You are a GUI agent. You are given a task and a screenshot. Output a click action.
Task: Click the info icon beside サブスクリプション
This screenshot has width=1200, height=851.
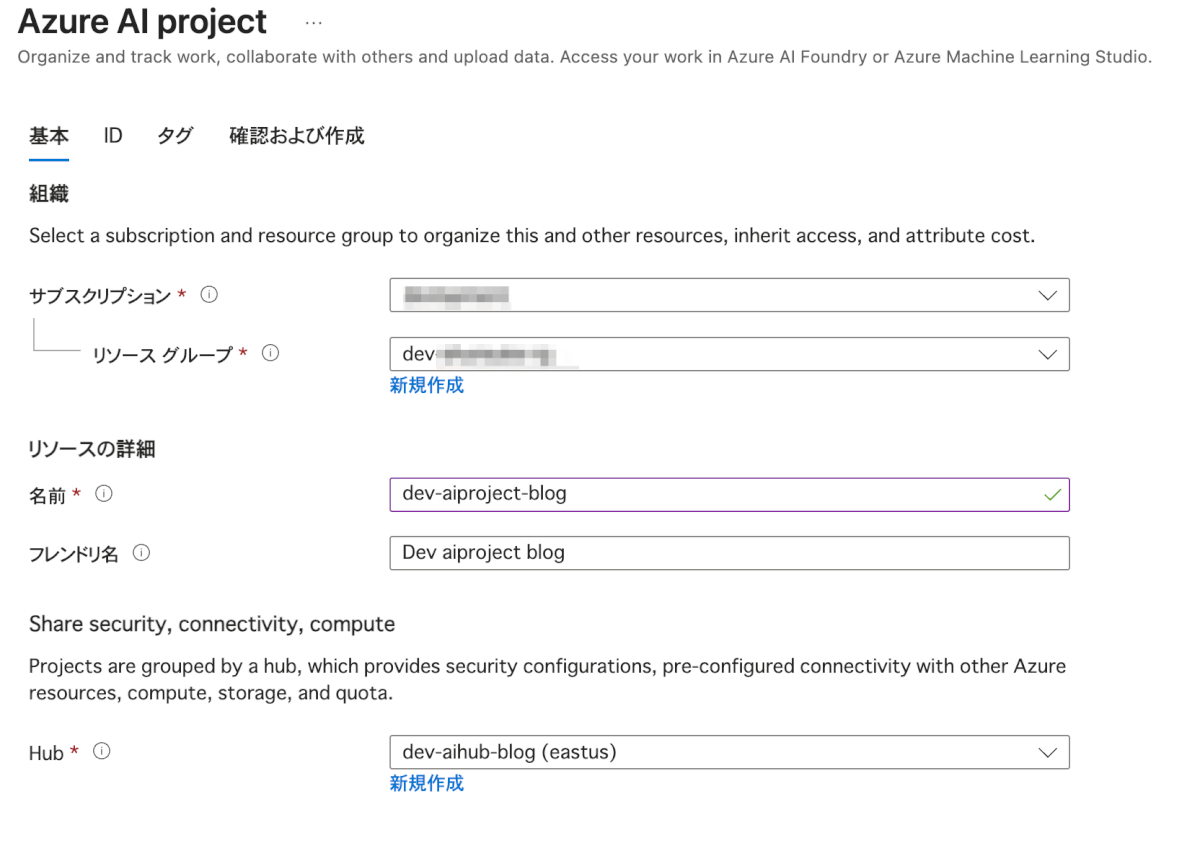pyautogui.click(x=209, y=295)
